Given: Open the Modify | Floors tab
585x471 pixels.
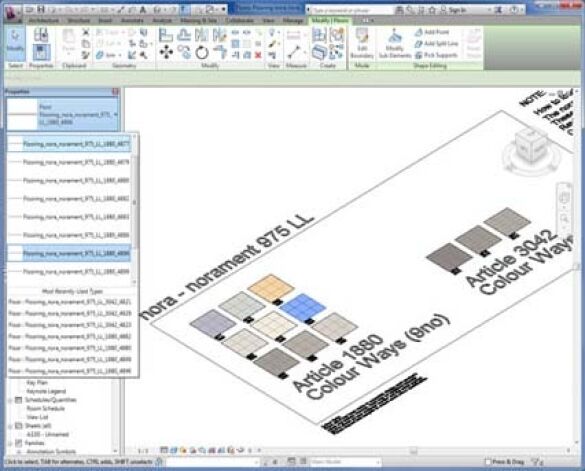Looking at the screenshot, I should (330, 21).
